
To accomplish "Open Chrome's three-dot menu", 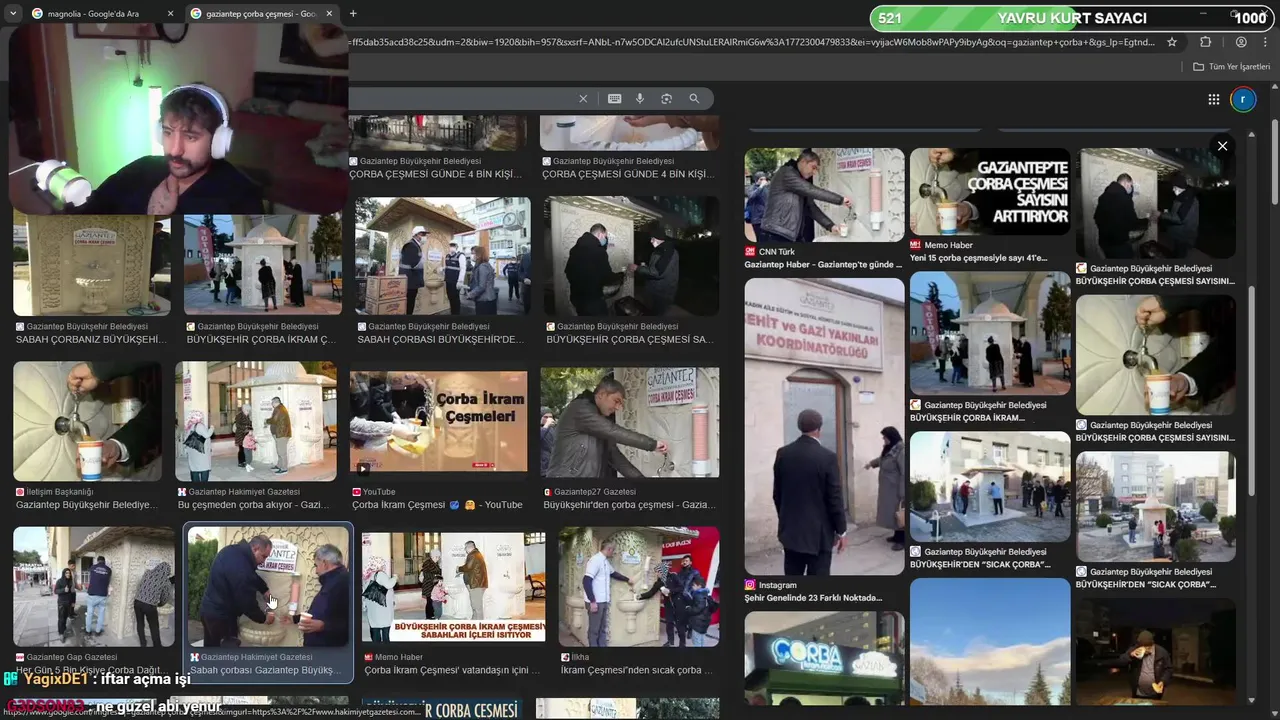I will (1266, 42).
